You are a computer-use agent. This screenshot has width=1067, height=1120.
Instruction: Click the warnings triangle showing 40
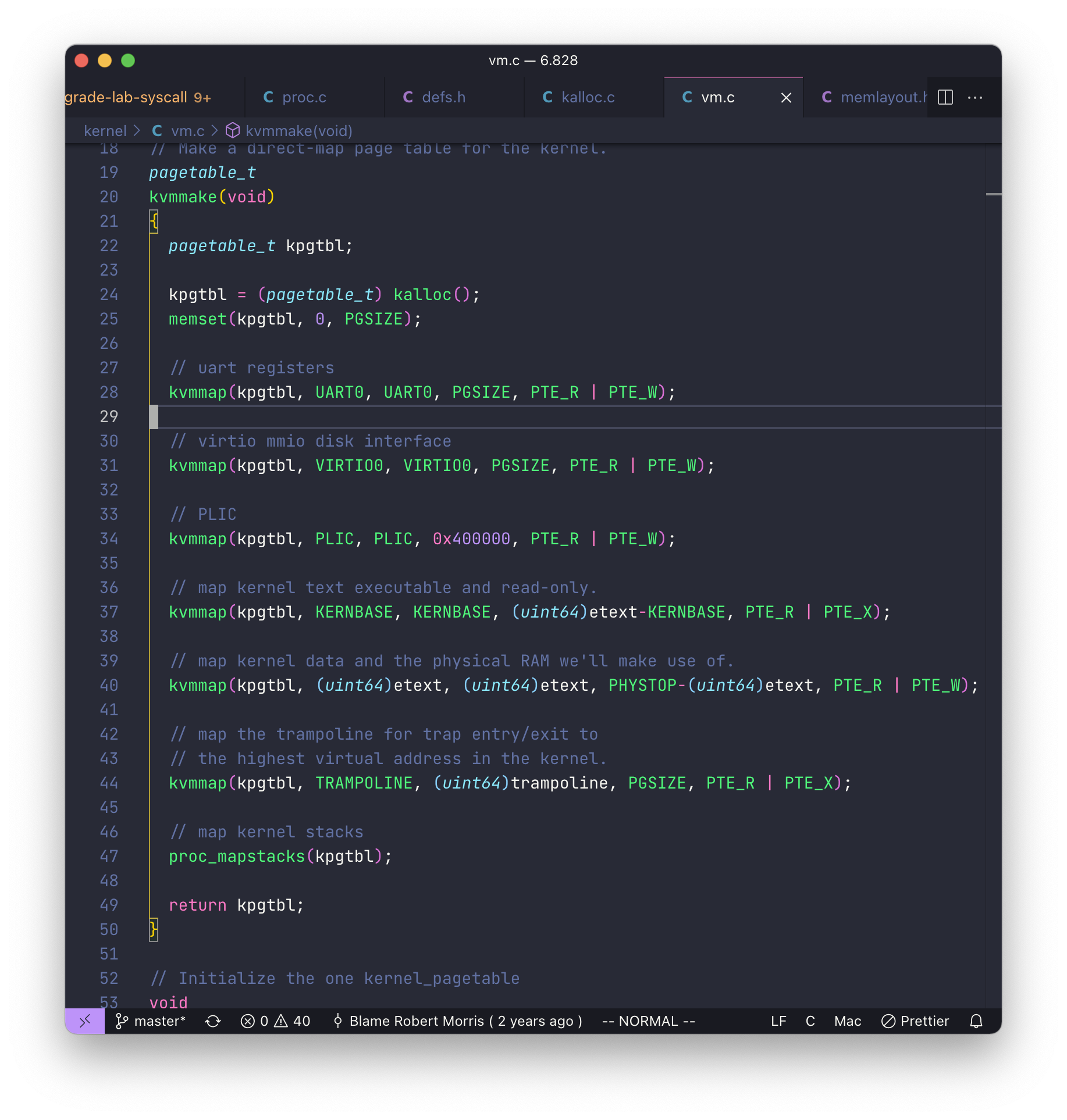pos(282,1021)
